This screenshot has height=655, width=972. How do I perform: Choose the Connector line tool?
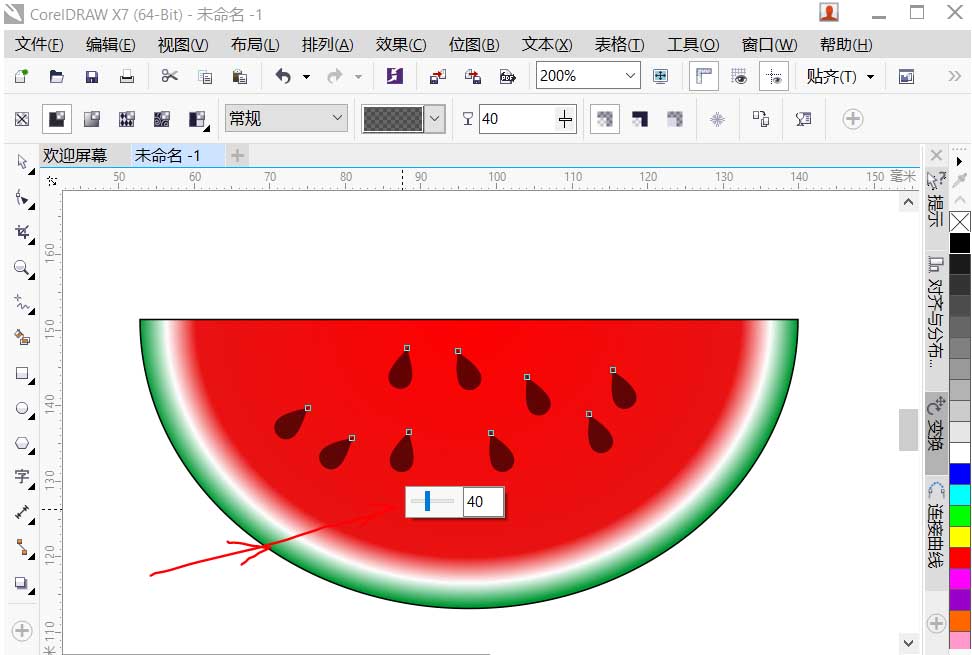[22, 547]
